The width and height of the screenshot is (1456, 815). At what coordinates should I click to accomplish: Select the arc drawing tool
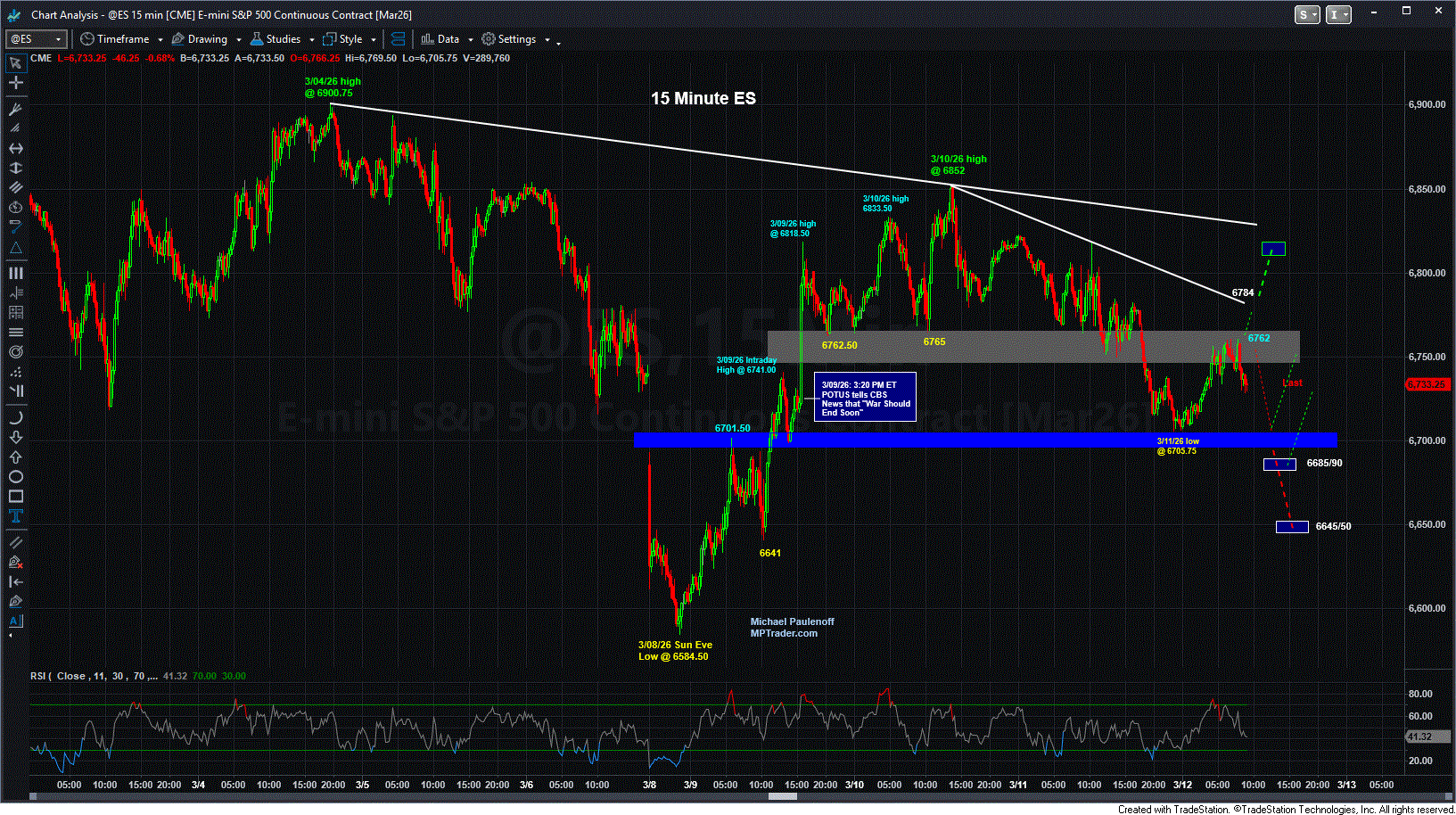15,418
